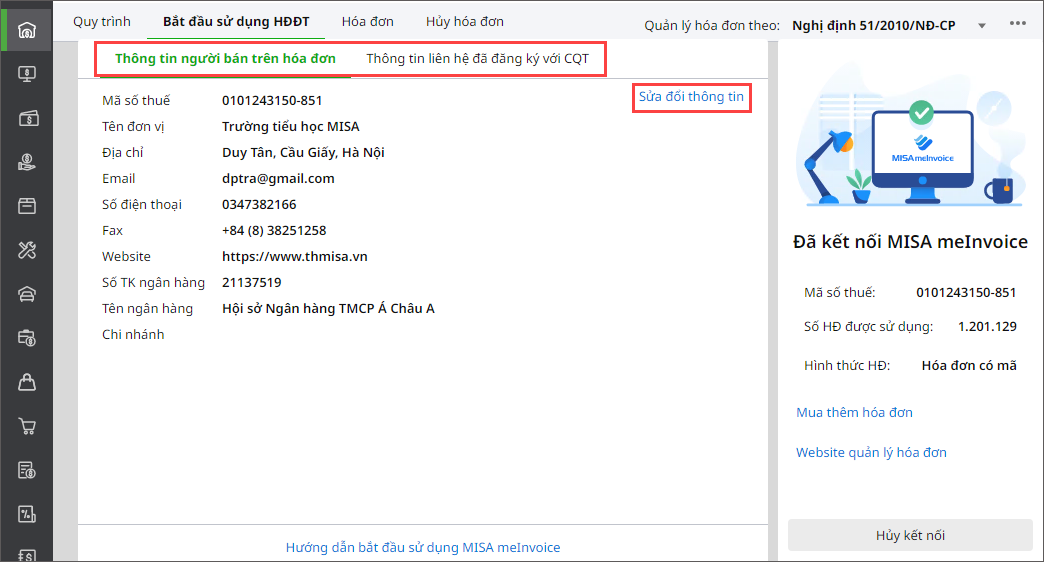Click the email dptra@gmail.com
This screenshot has width=1044, height=562.
point(278,178)
